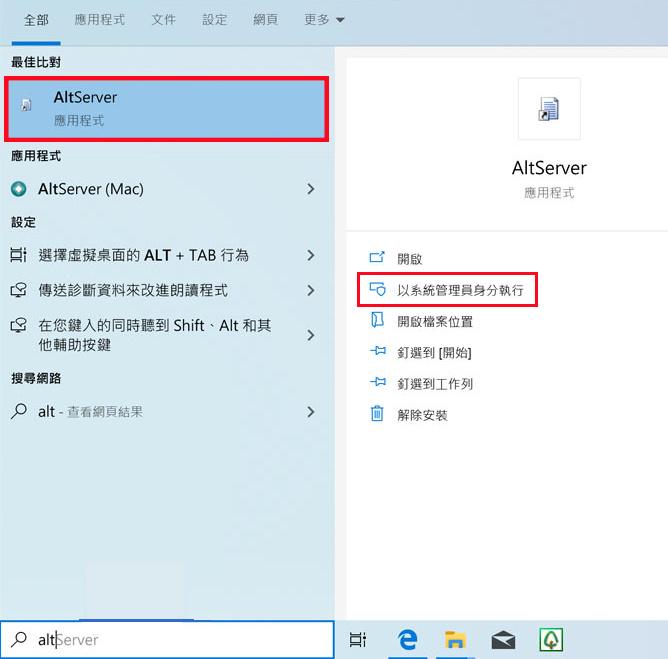This screenshot has height=659, width=668.
Task: Open the green tree app on taskbar
Action: (551, 639)
